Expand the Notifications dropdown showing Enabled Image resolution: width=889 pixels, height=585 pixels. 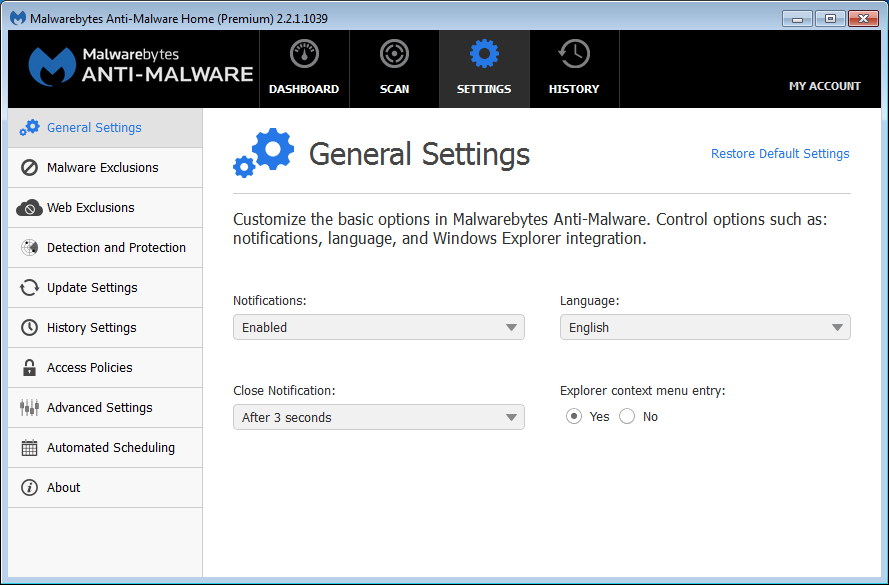coord(379,327)
